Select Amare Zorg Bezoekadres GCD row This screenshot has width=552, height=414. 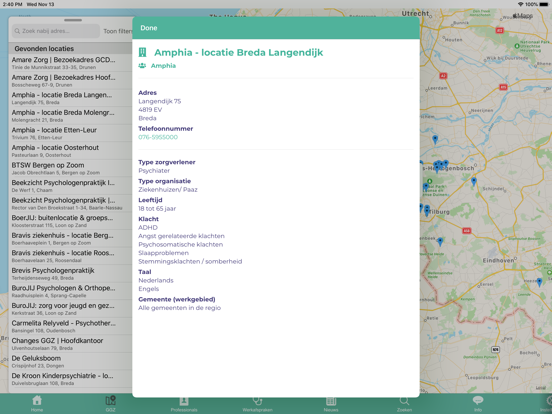[70, 63]
